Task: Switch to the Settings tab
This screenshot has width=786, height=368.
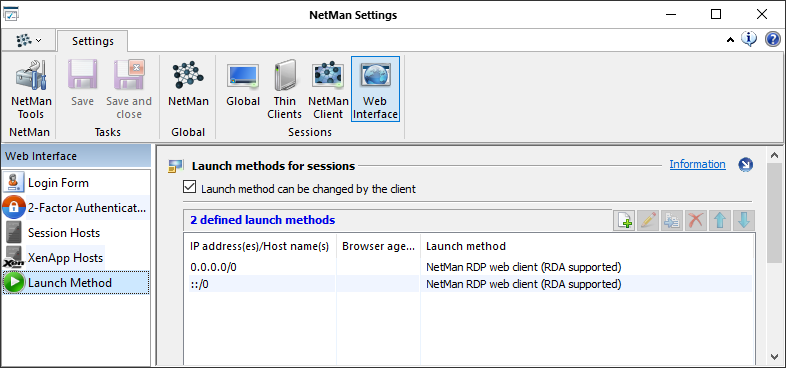Action: pos(93,41)
